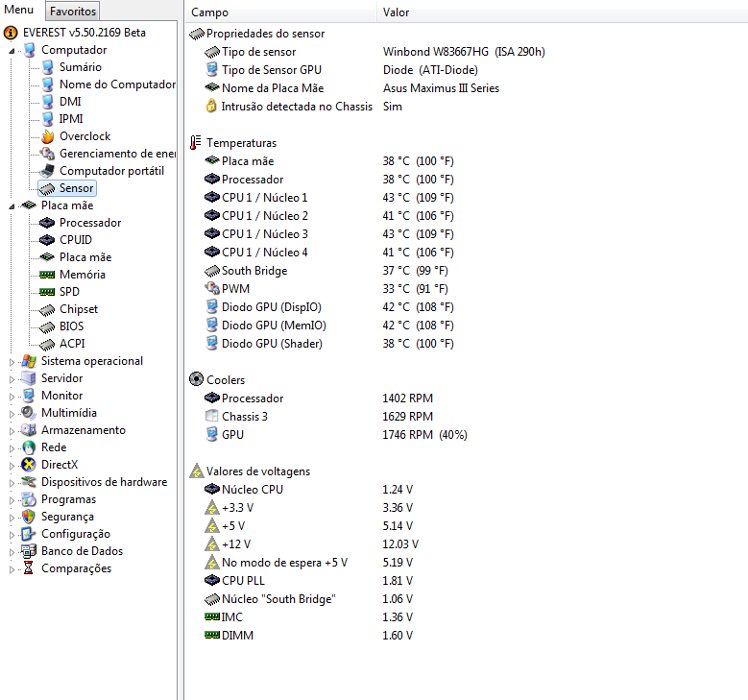
Task: Select the Nome da Placa Mãe row
Action: (x=352, y=88)
